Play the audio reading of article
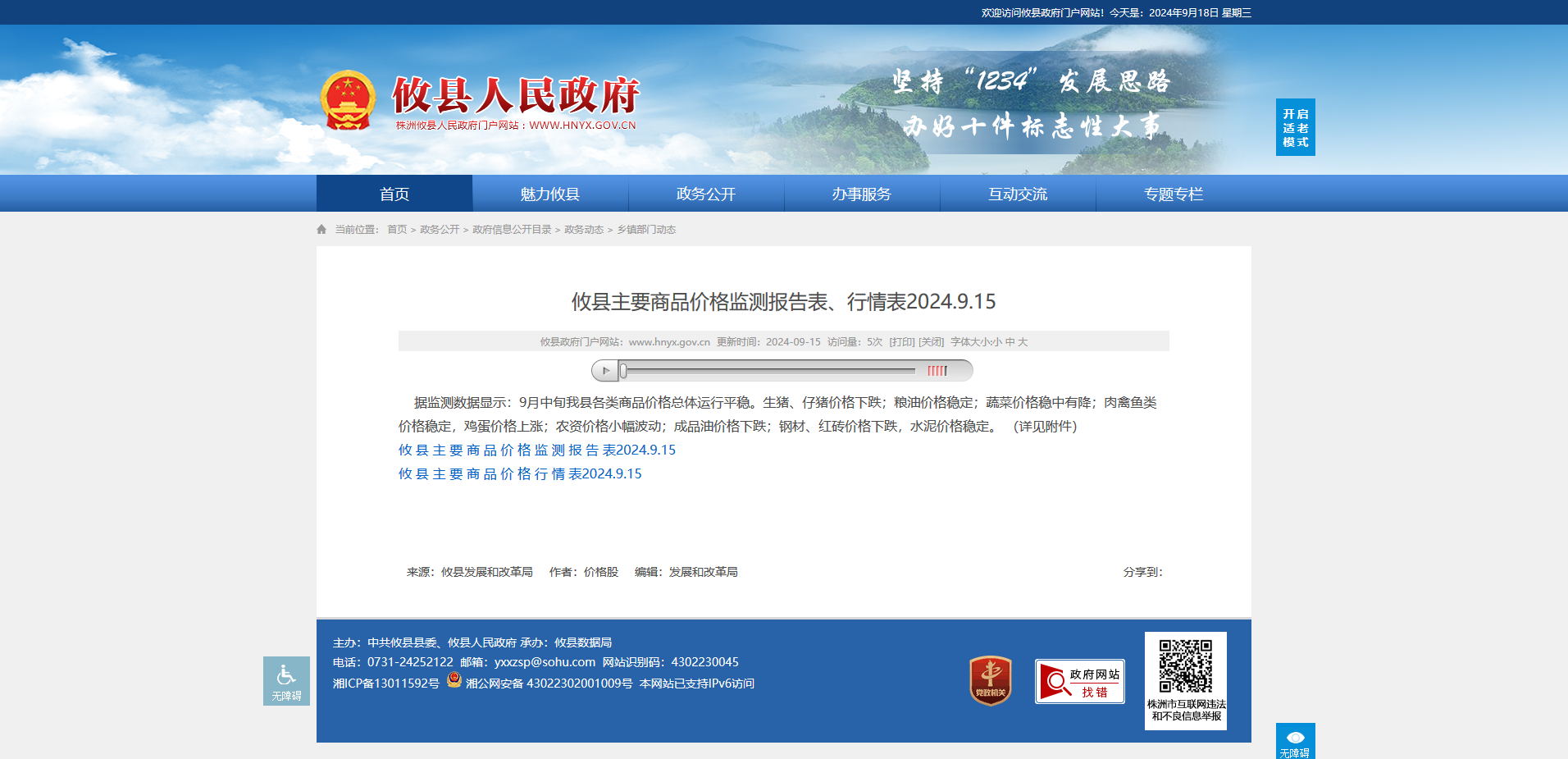 pos(605,371)
